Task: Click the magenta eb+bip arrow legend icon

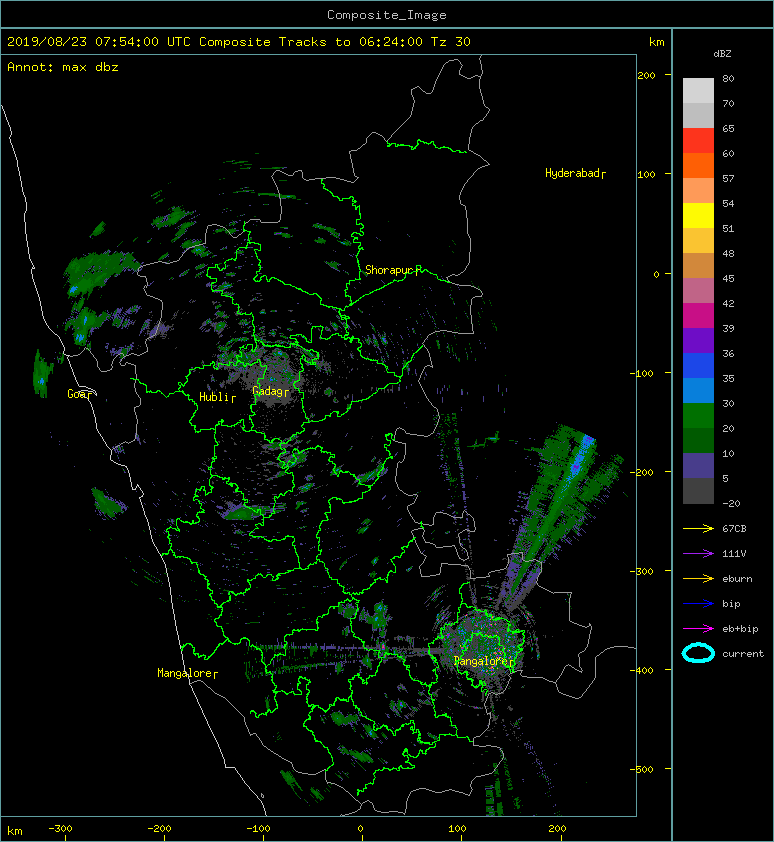Action: (x=698, y=628)
